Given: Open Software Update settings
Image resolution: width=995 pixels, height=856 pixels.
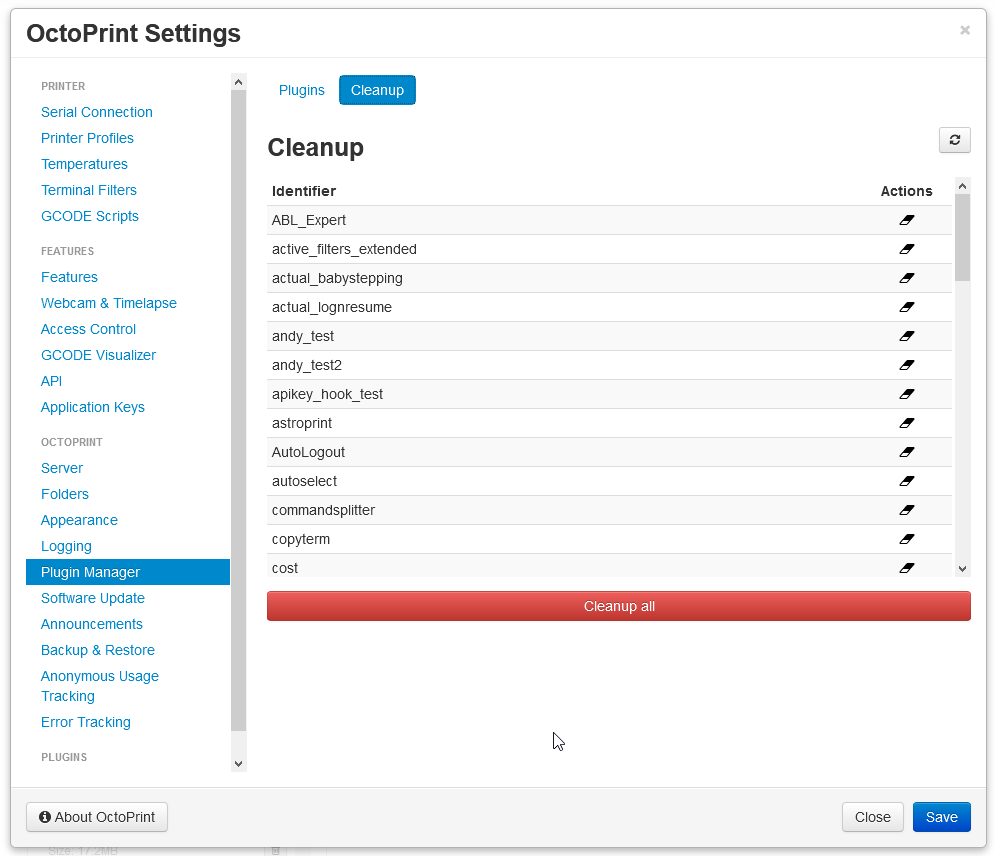Looking at the screenshot, I should click(93, 598).
